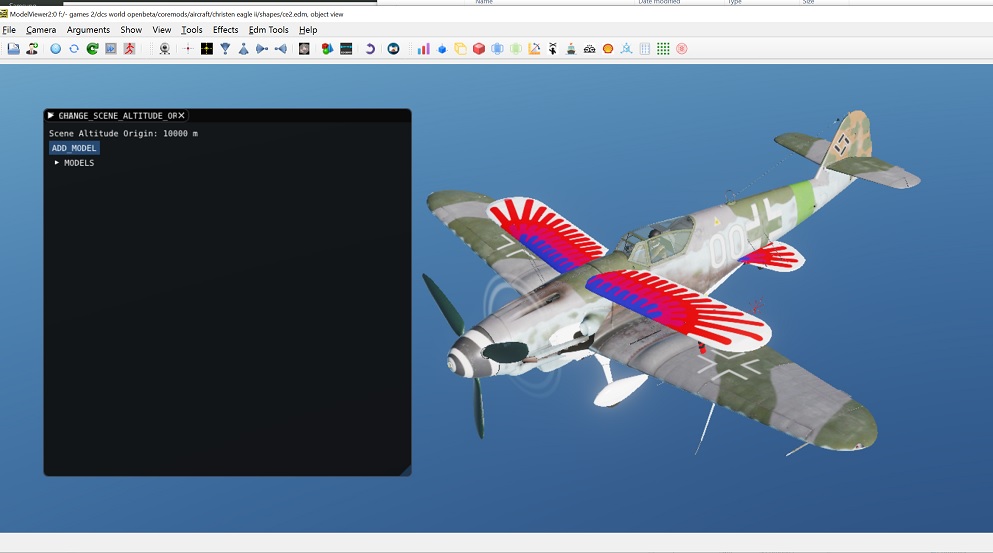993x553 pixels.
Task: Click the gray box blue arrows icon
Action: point(111,49)
